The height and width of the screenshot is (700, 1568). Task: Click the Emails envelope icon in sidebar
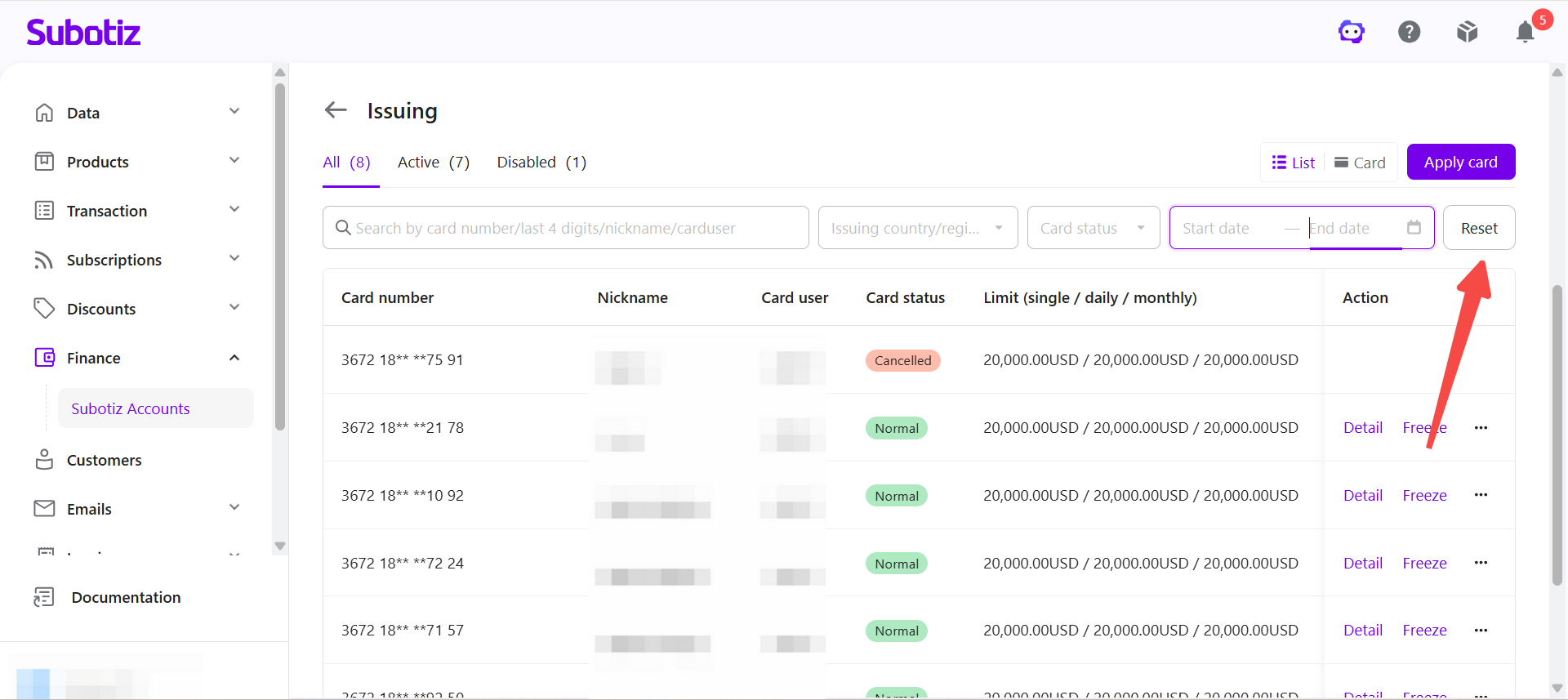[44, 509]
